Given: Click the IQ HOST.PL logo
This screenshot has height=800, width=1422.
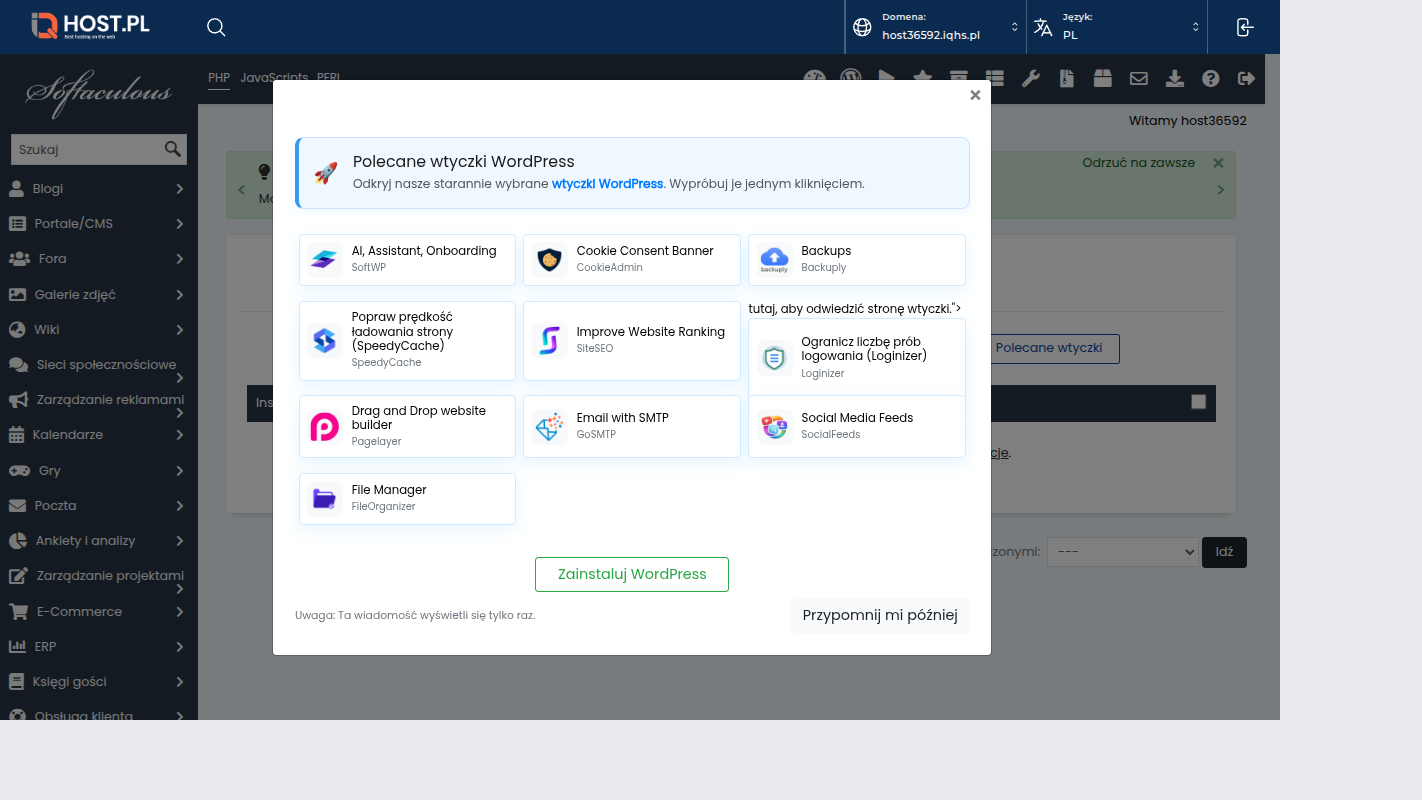Looking at the screenshot, I should point(90,25).
